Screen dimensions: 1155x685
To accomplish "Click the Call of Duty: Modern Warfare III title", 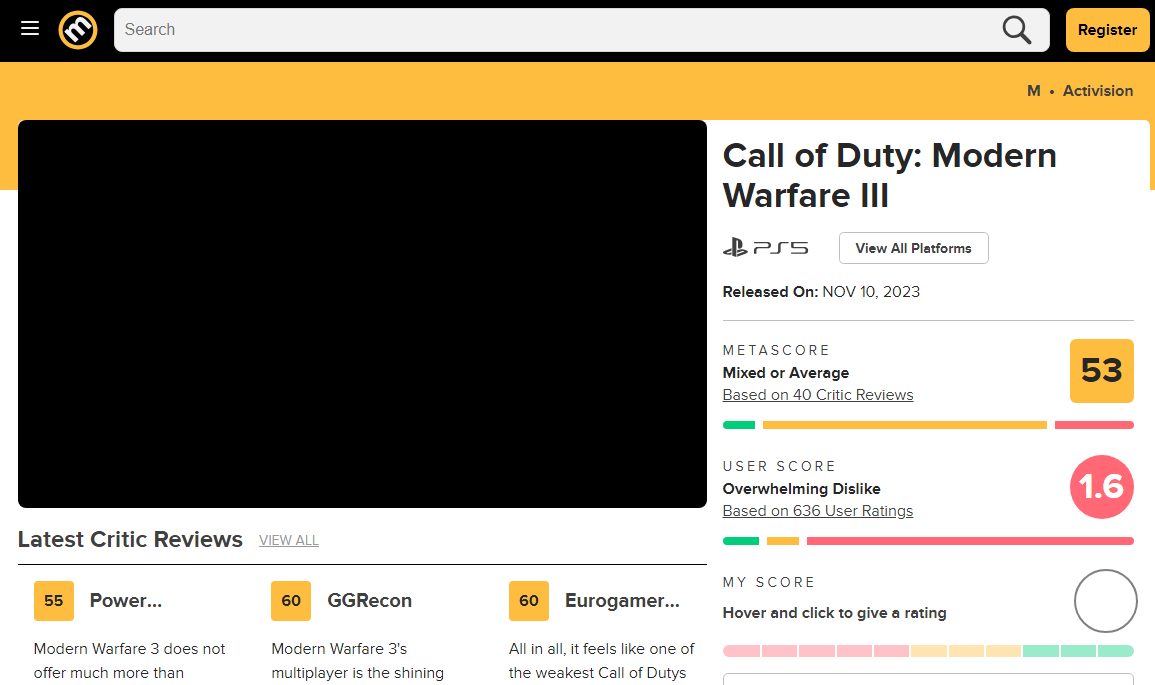I will [889, 175].
